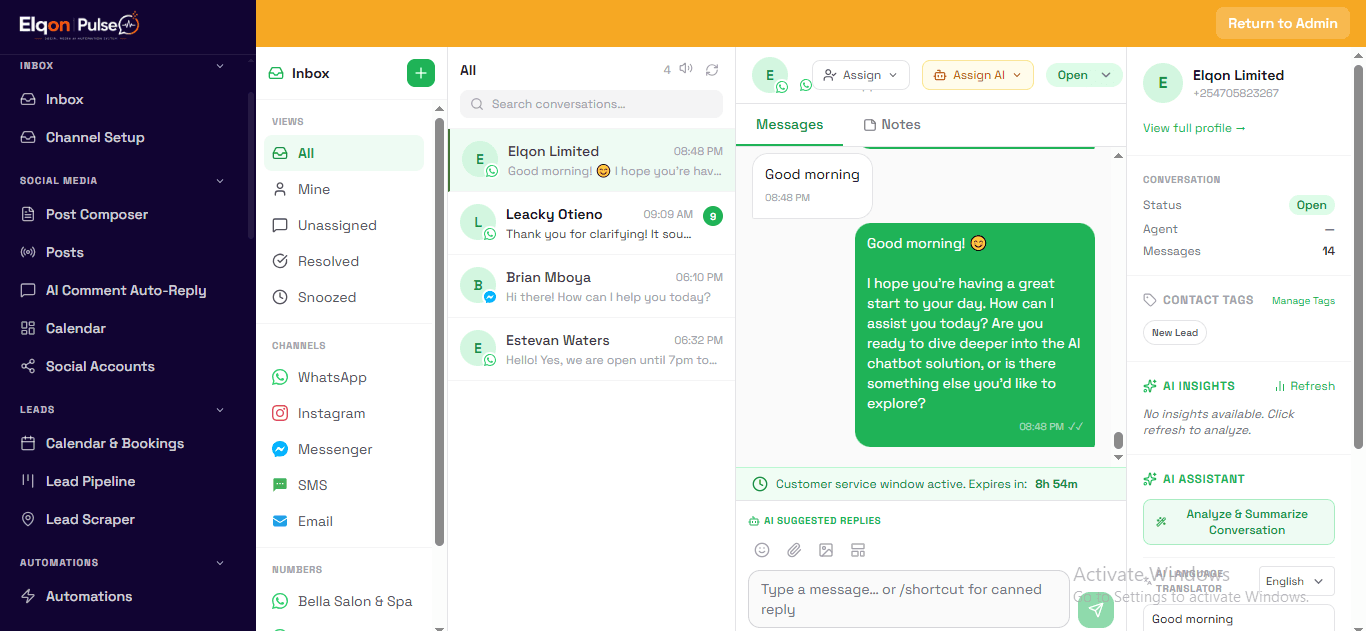
Task: Collapse the AUTOMATIONS sidebar section
Action: [220, 562]
